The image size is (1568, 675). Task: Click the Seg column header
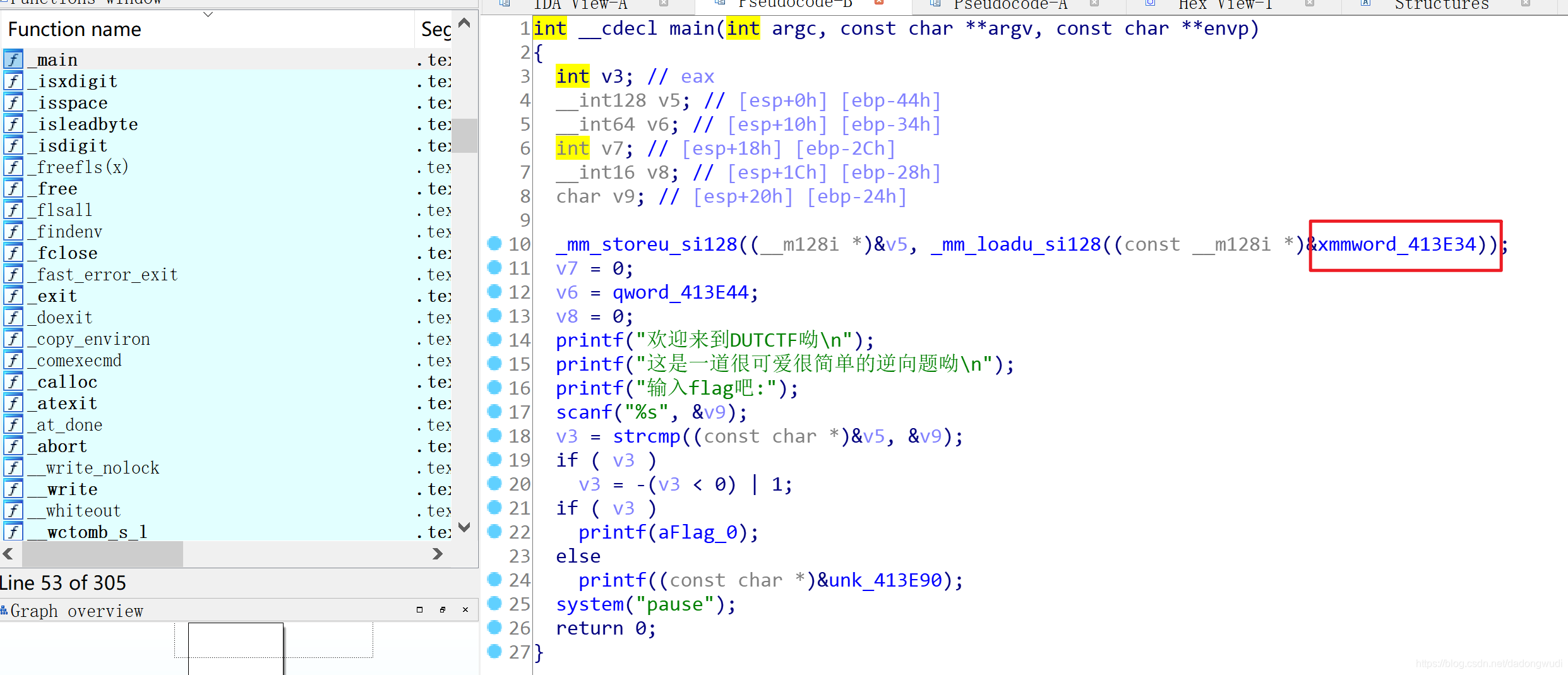click(434, 30)
